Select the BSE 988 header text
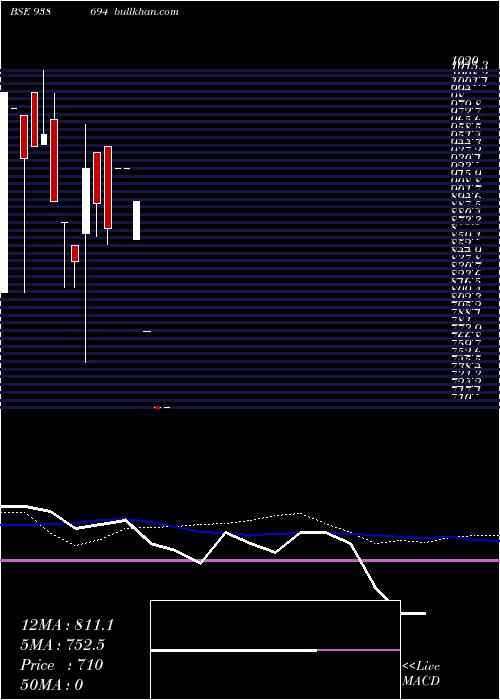 coord(30,12)
